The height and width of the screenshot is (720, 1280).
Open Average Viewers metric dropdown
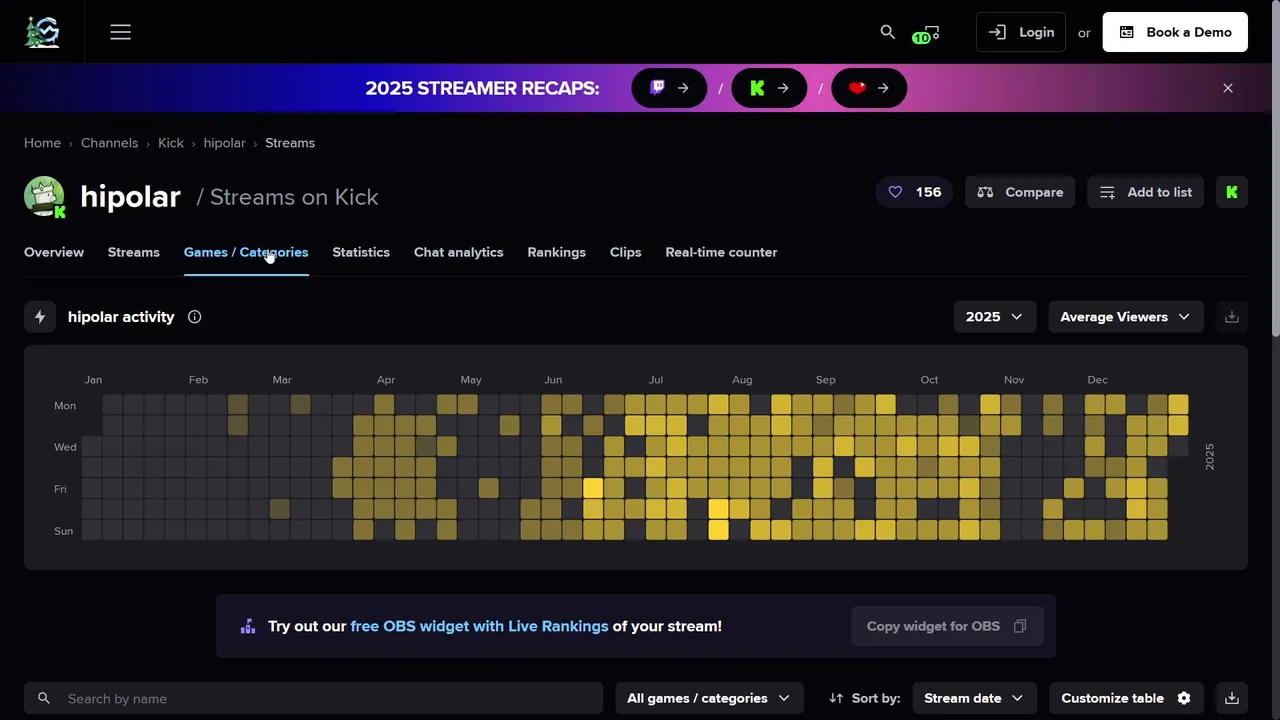[x=1125, y=317]
